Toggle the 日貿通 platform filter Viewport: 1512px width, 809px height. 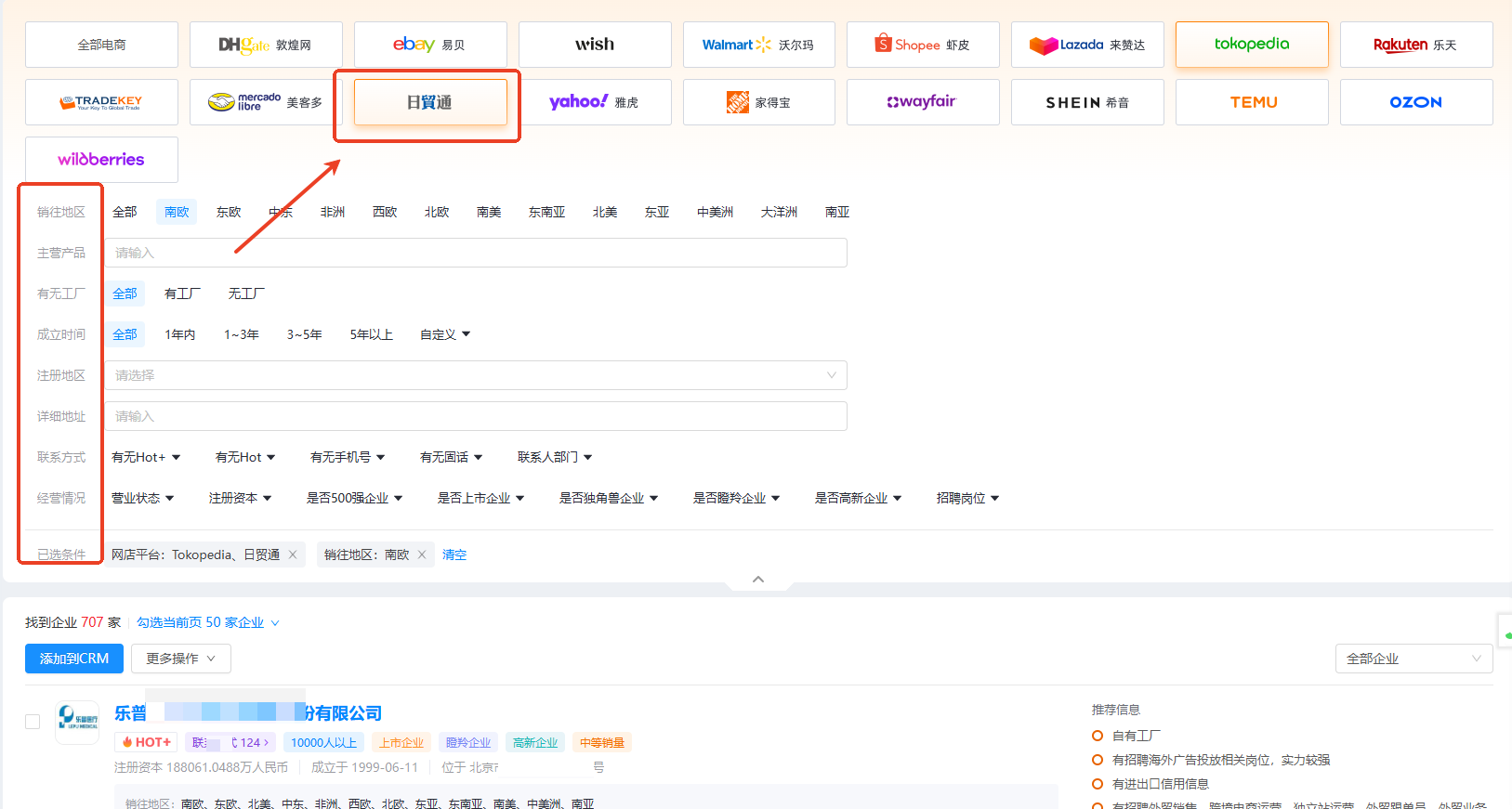[430, 102]
